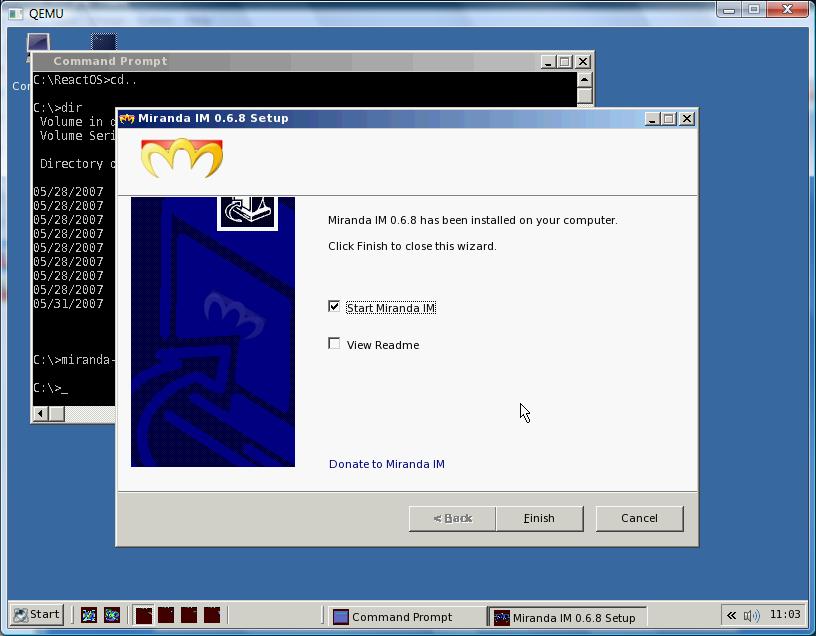Open the Donate to Miranda IM link
The height and width of the screenshot is (636, 816).
click(387, 464)
